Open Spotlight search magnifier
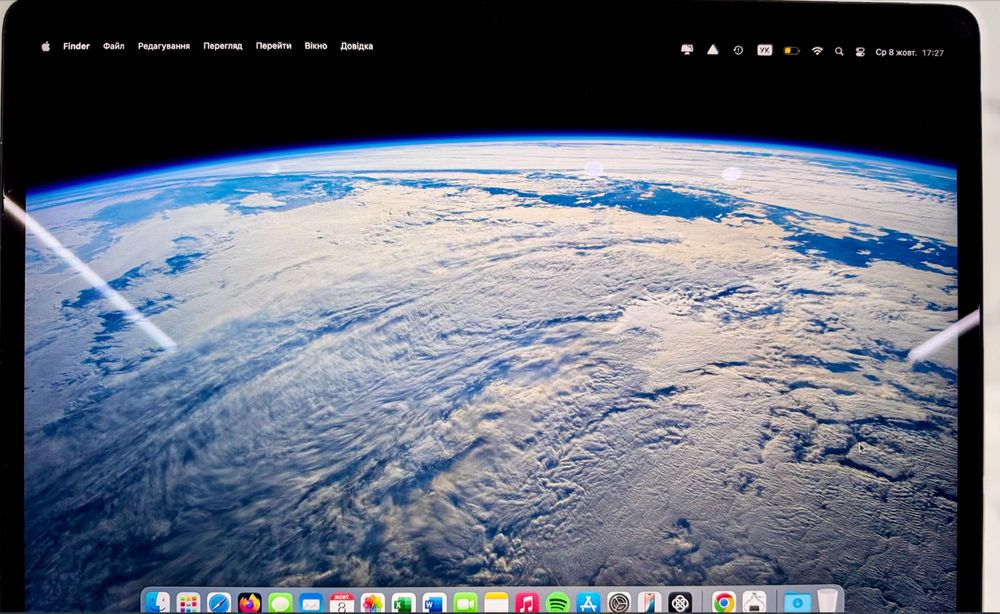The image size is (1000, 614). (839, 52)
